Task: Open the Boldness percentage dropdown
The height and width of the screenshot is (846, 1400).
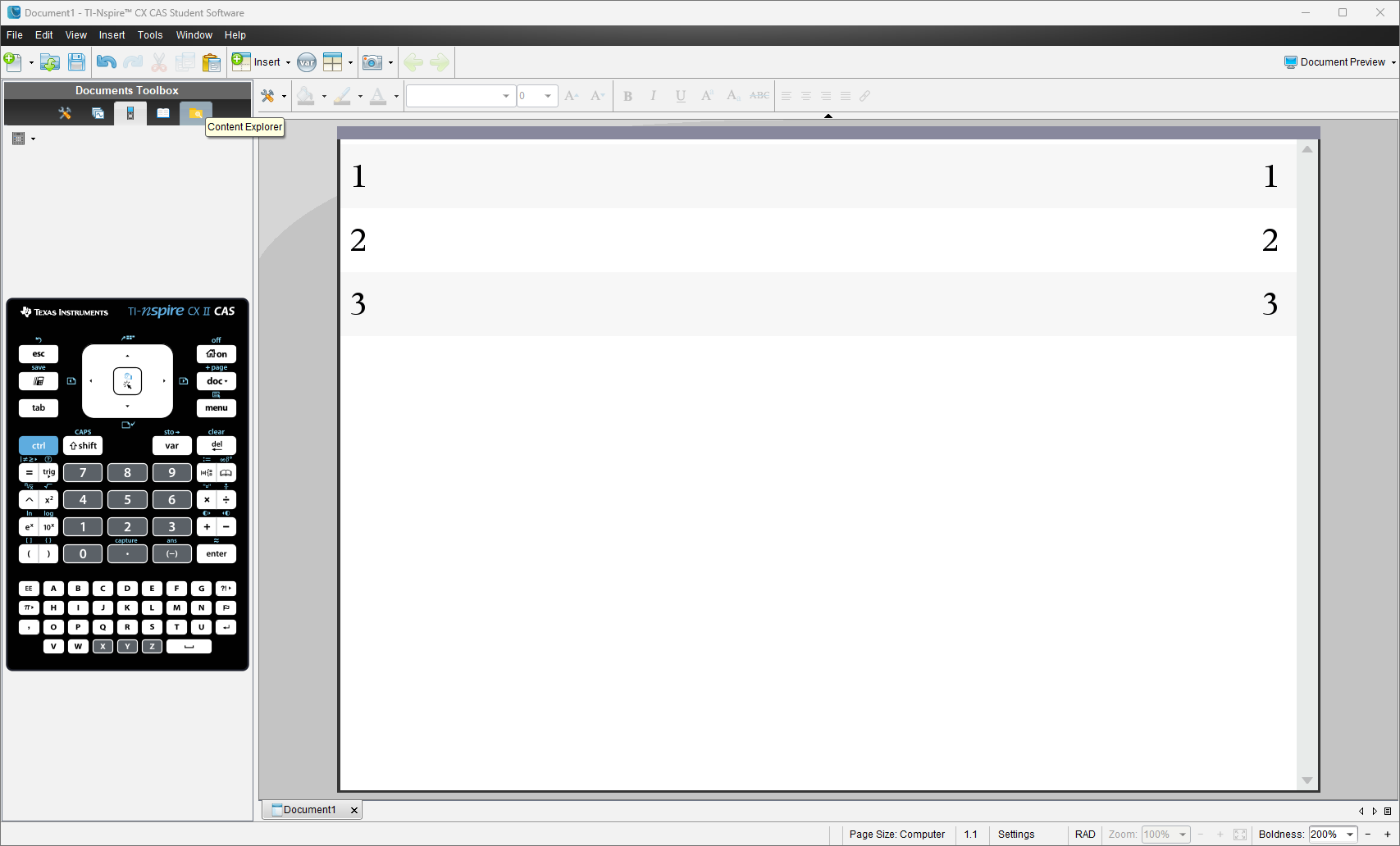Action: (1349, 835)
